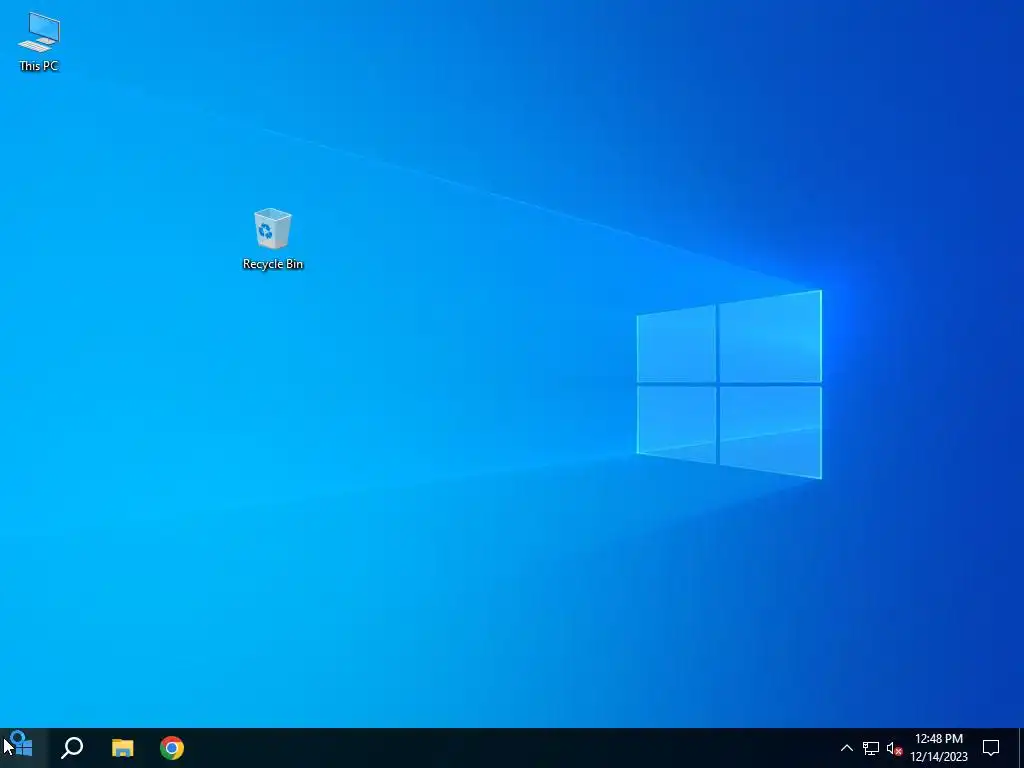Open network status tray icon
The height and width of the screenshot is (768, 1024).
click(x=871, y=748)
